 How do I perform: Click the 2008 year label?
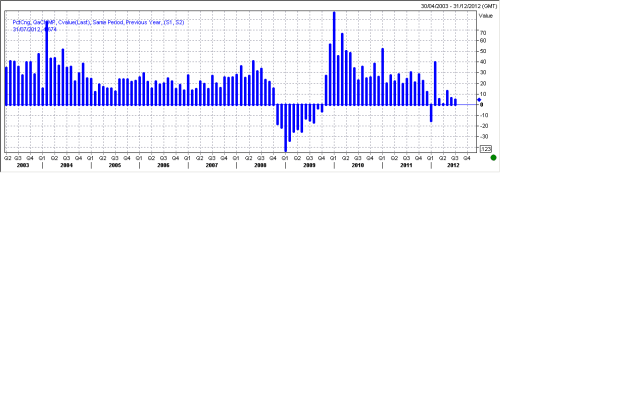tap(260, 164)
